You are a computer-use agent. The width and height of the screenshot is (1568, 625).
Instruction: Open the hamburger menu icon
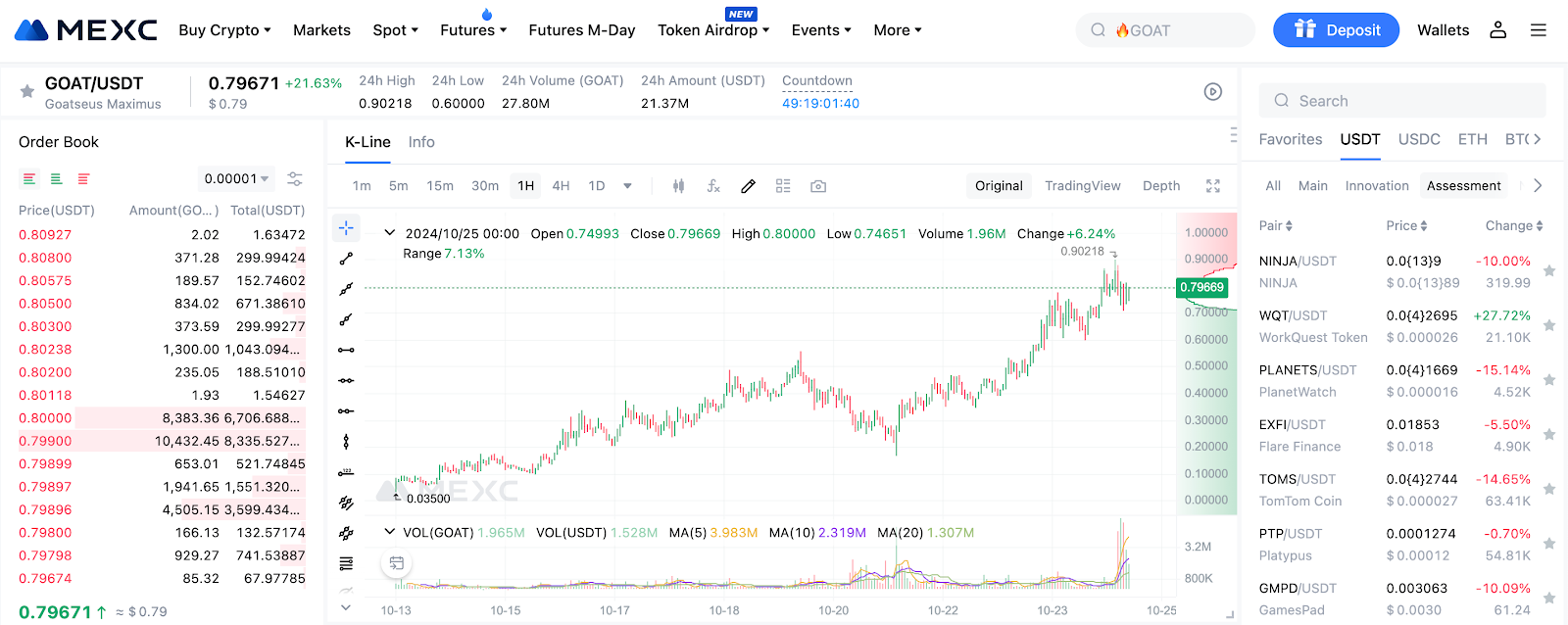coord(1539,30)
